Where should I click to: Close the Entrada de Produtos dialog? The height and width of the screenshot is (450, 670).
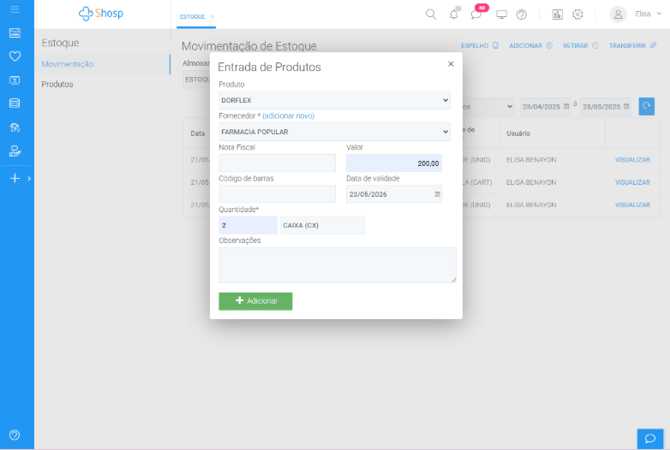(x=450, y=64)
